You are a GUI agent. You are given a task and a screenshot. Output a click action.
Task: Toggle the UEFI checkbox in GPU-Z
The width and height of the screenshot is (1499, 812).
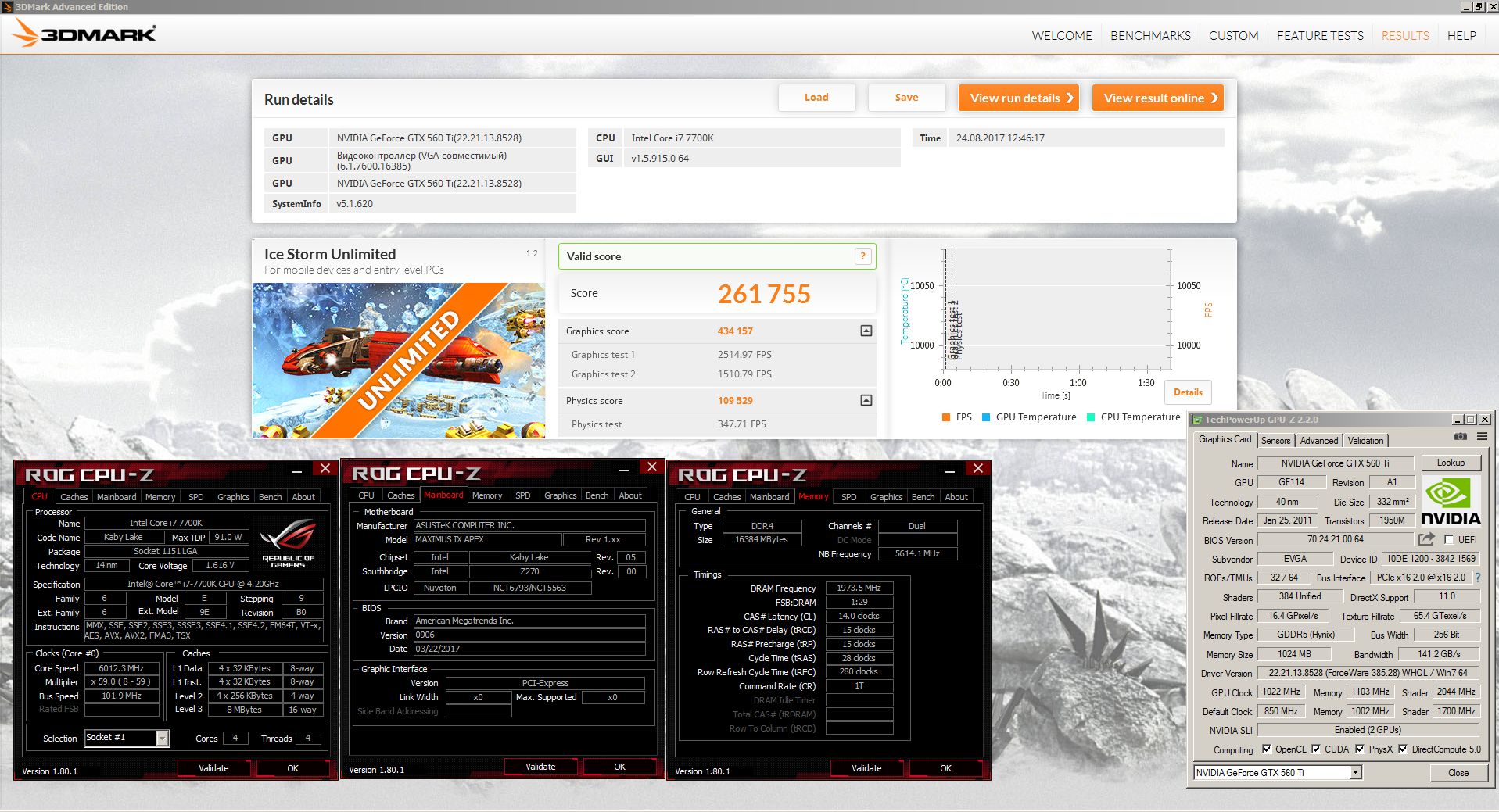[x=1449, y=540]
